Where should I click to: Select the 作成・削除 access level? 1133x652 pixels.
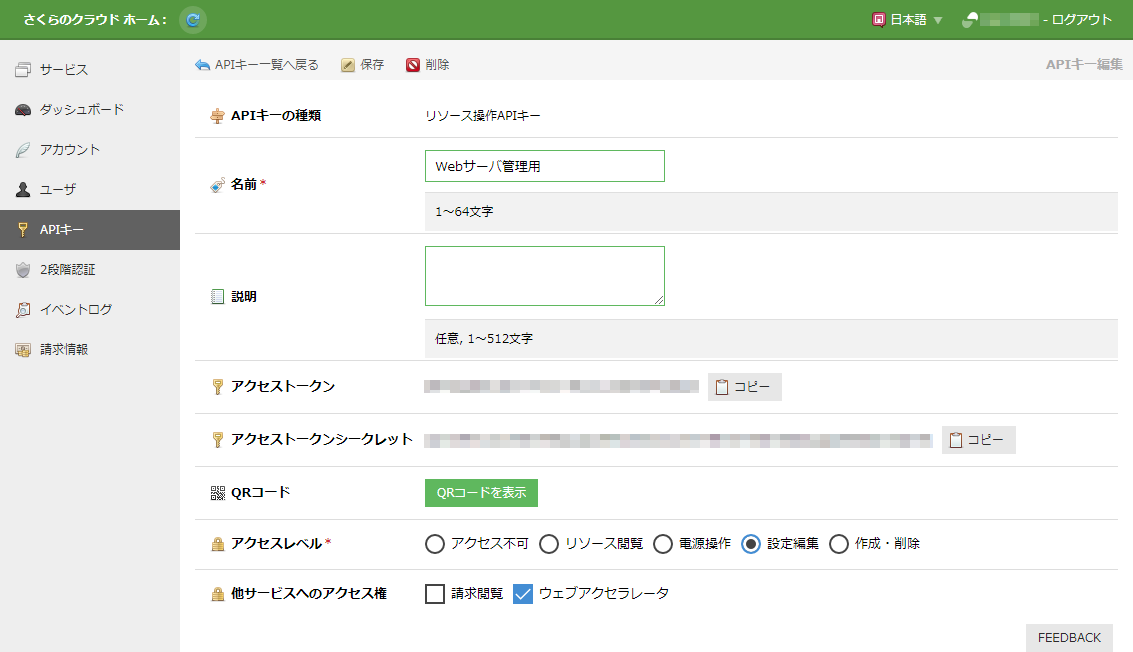coord(839,544)
